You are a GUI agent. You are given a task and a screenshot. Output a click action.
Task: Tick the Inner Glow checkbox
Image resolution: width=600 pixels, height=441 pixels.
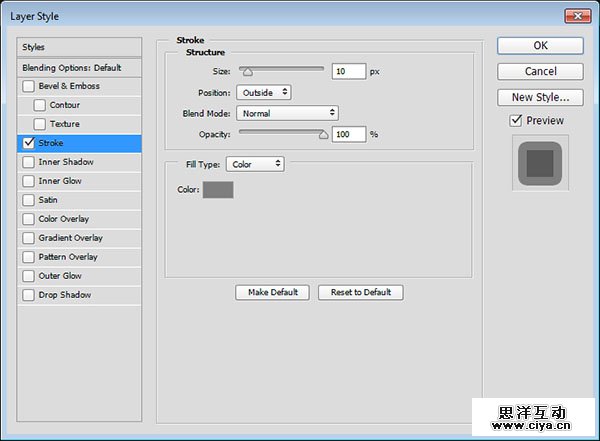[x=28, y=181]
